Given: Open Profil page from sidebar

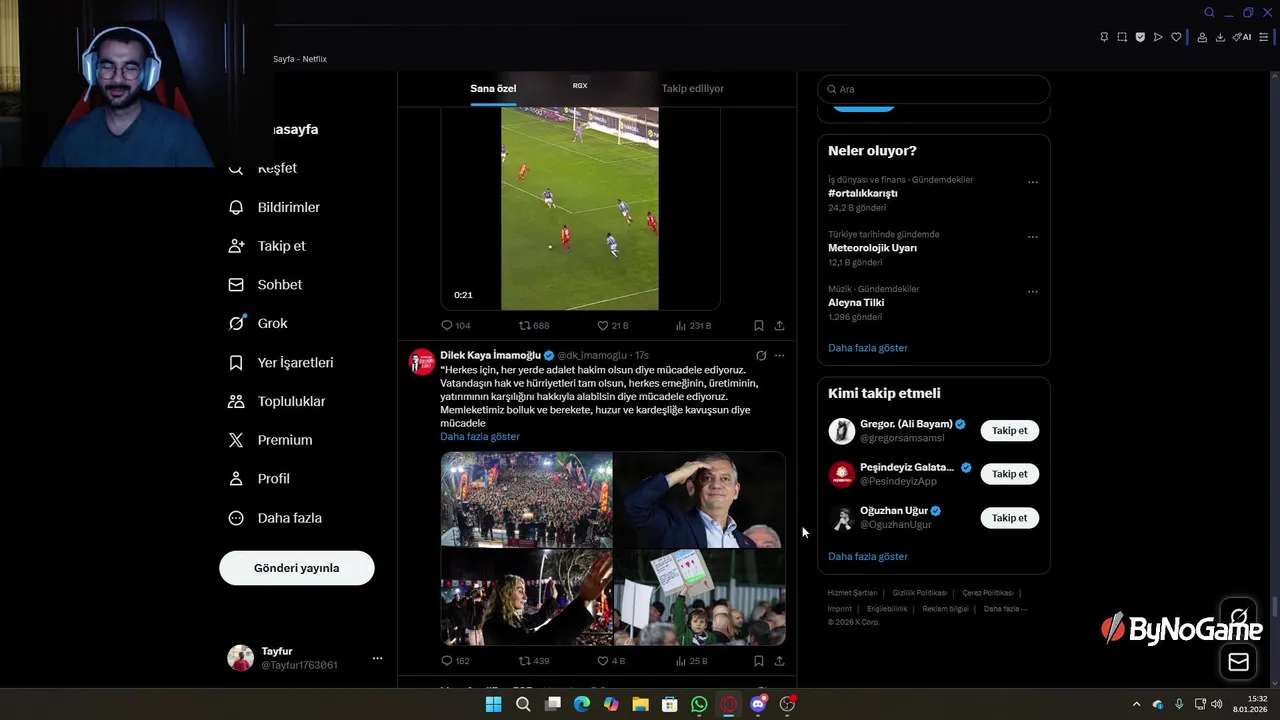Looking at the screenshot, I should click(x=259, y=479).
